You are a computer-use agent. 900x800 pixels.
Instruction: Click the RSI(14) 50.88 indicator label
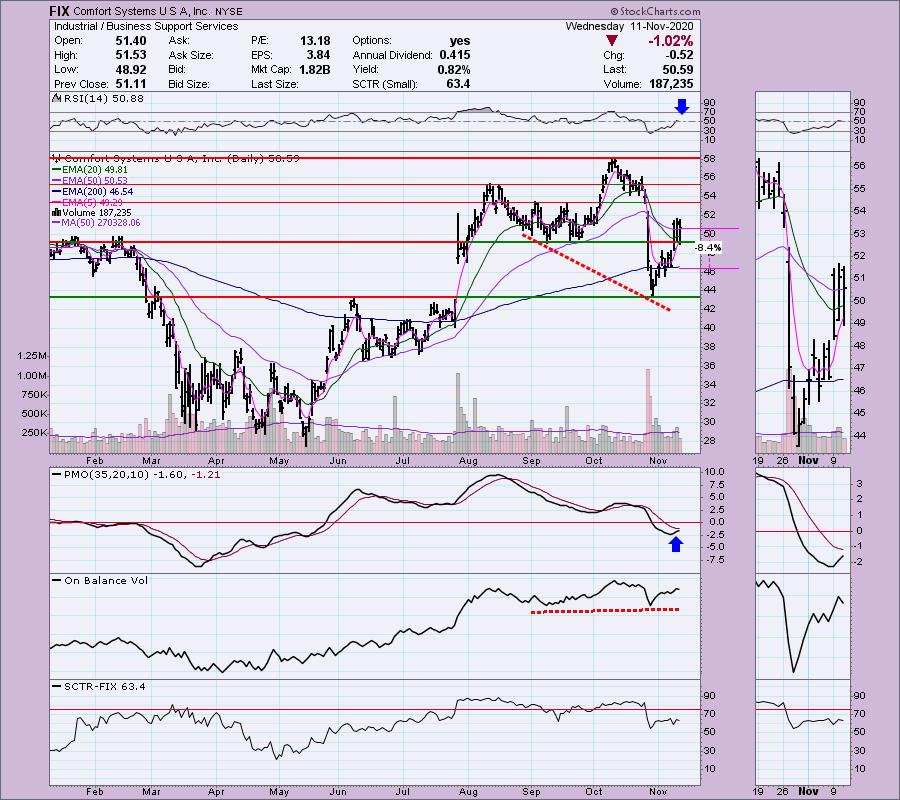pyautogui.click(x=99, y=99)
